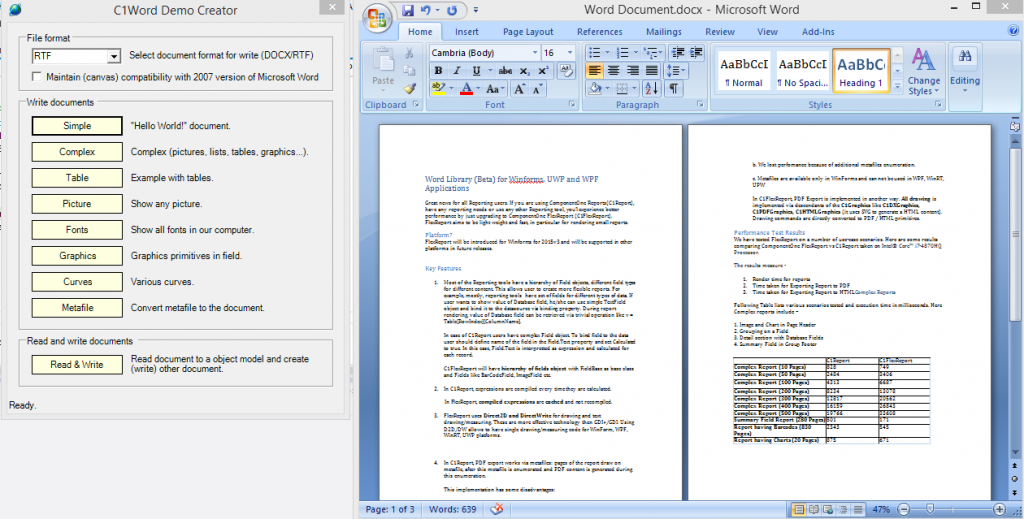Screen dimensions: 1024x519
Task: Apply Italic formatting from ribbon
Action: point(456,71)
